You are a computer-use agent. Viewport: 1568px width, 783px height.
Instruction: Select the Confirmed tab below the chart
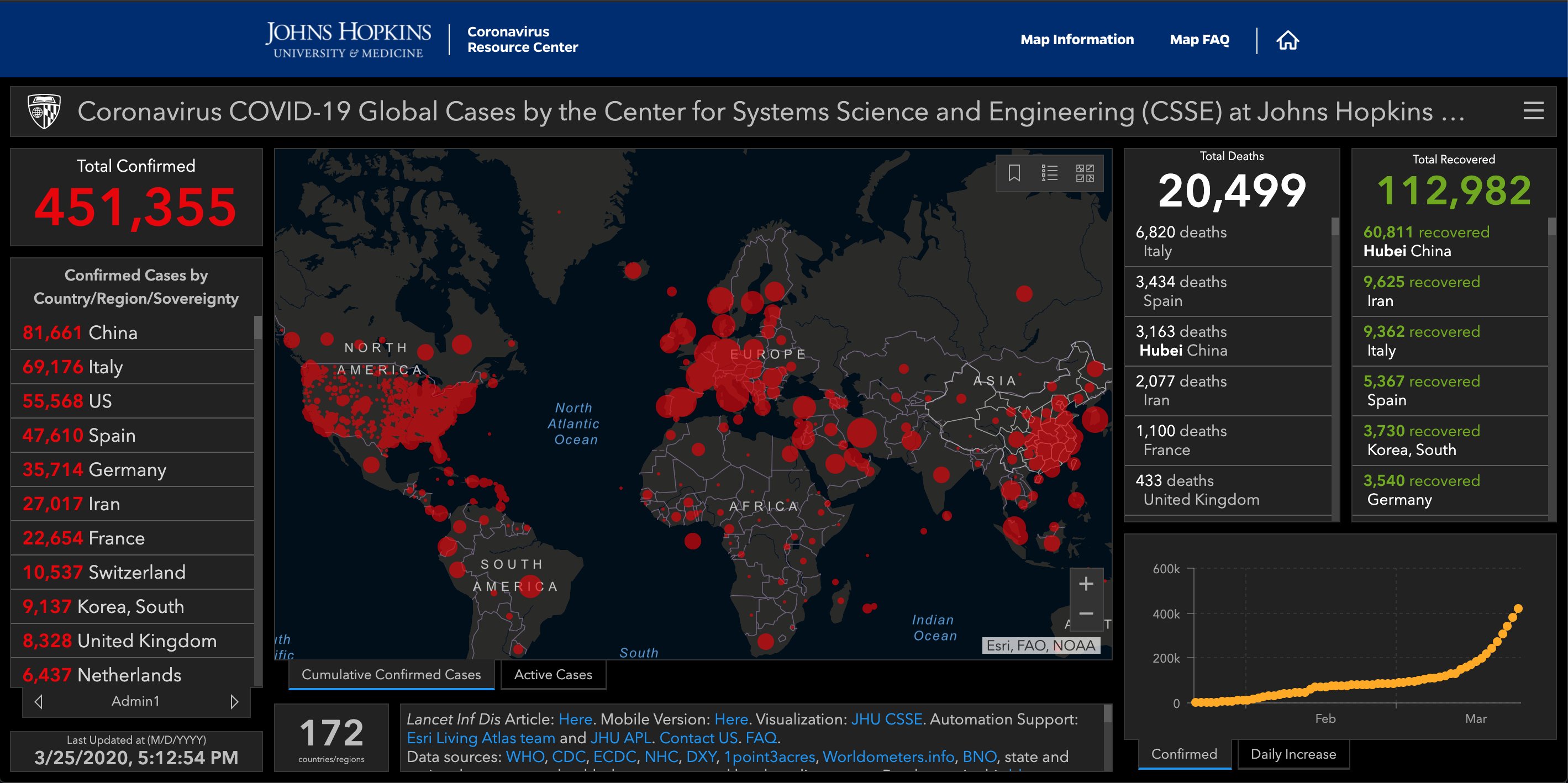point(1184,754)
